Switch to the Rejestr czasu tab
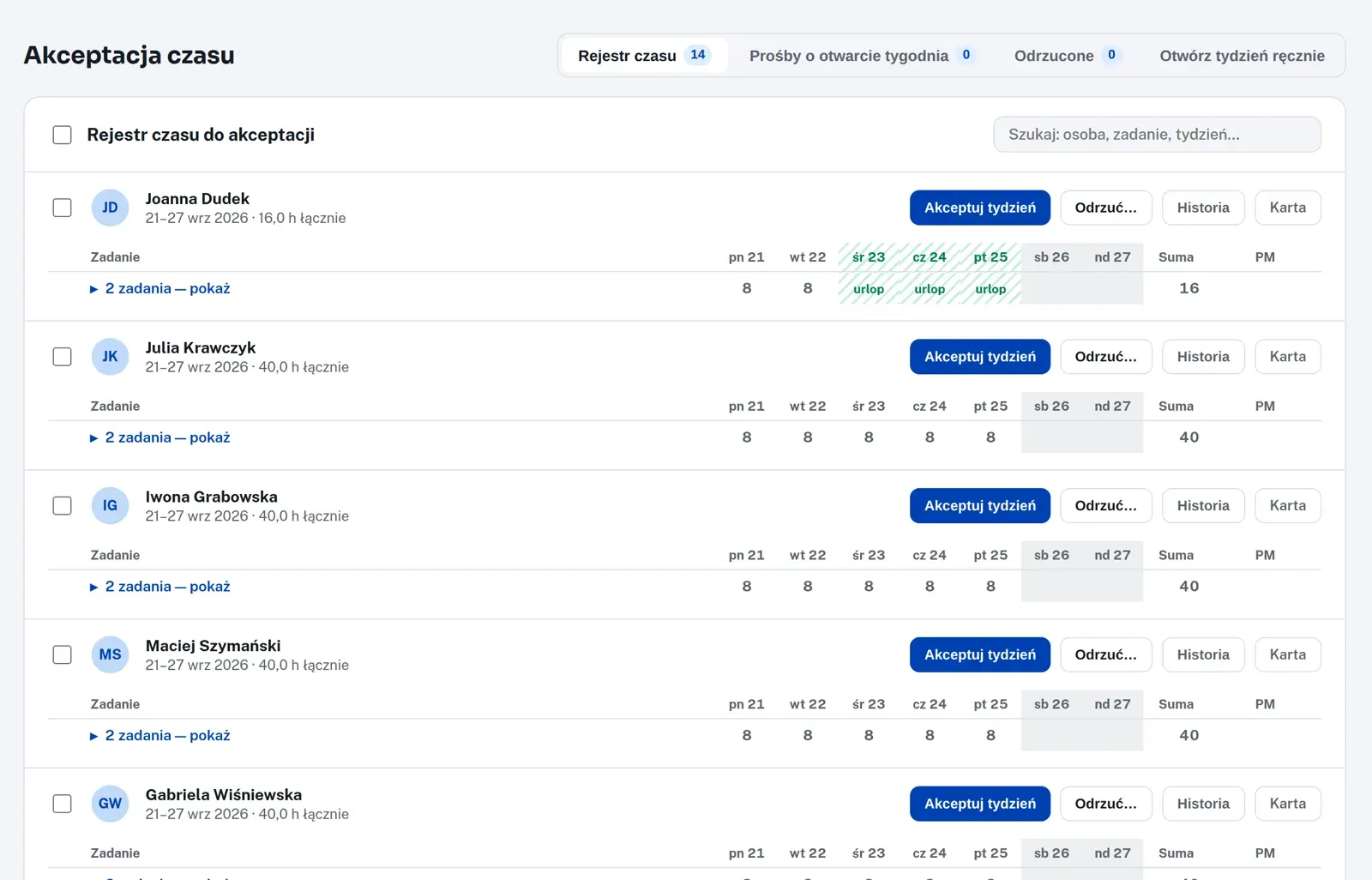Image resolution: width=1372 pixels, height=880 pixels. point(644,56)
